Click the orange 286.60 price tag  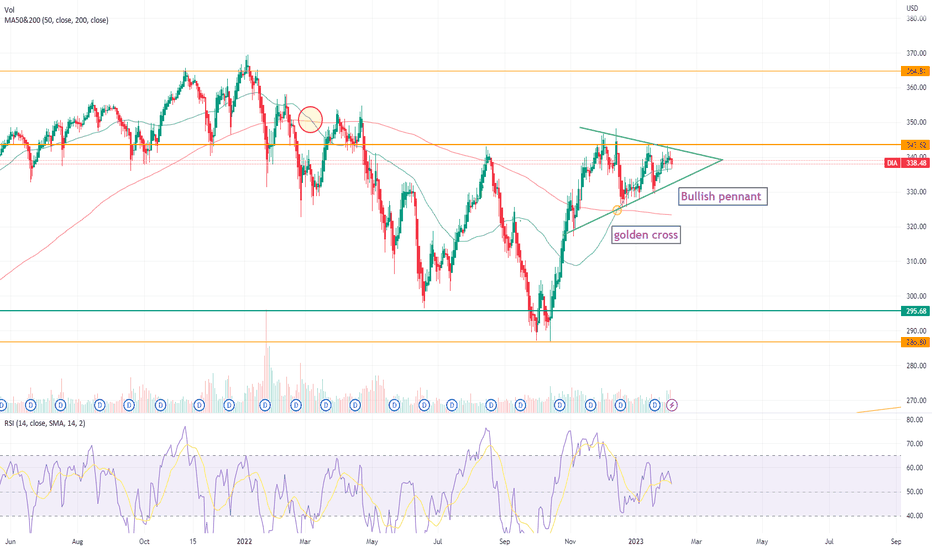point(915,342)
